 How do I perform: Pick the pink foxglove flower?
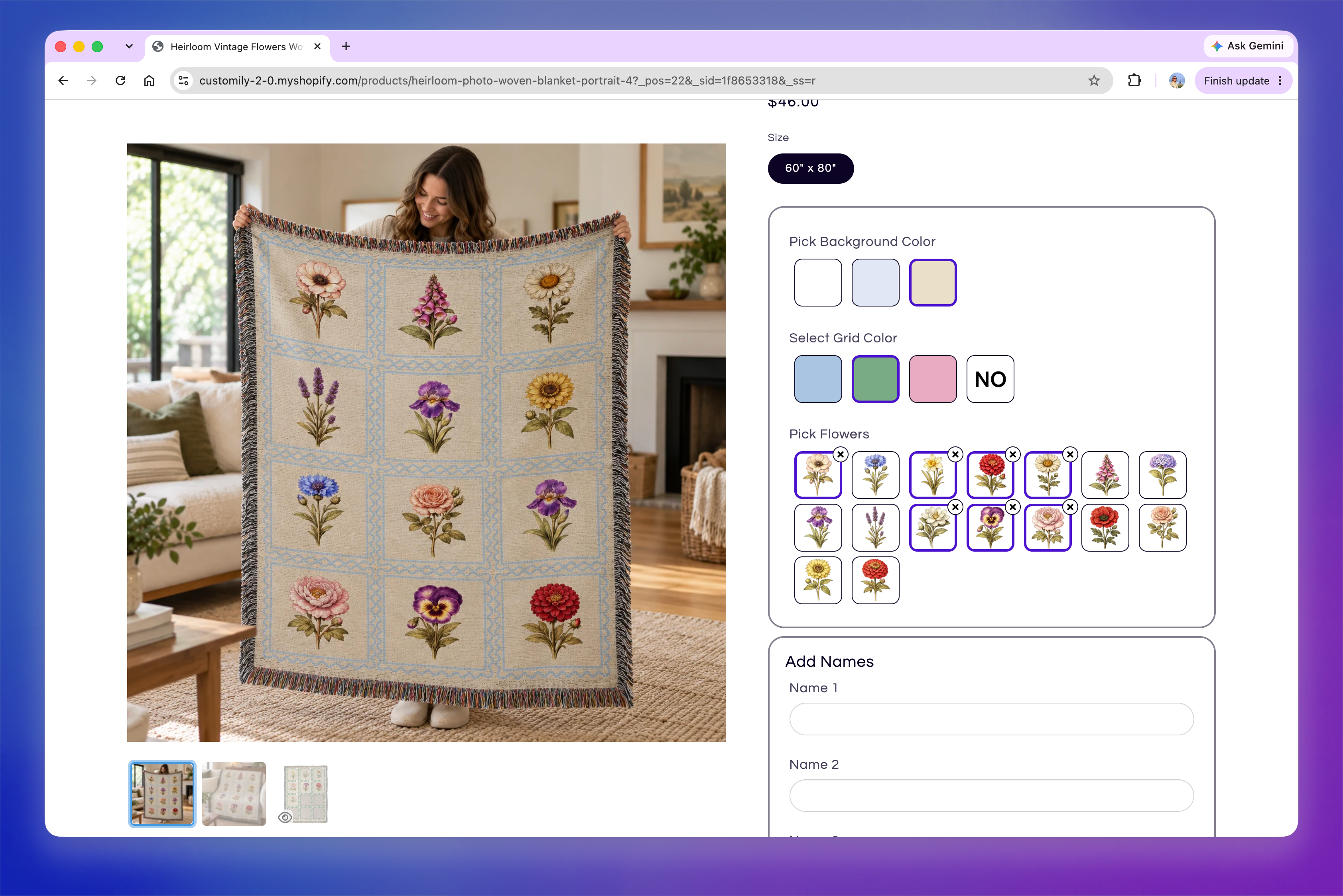coord(1105,475)
